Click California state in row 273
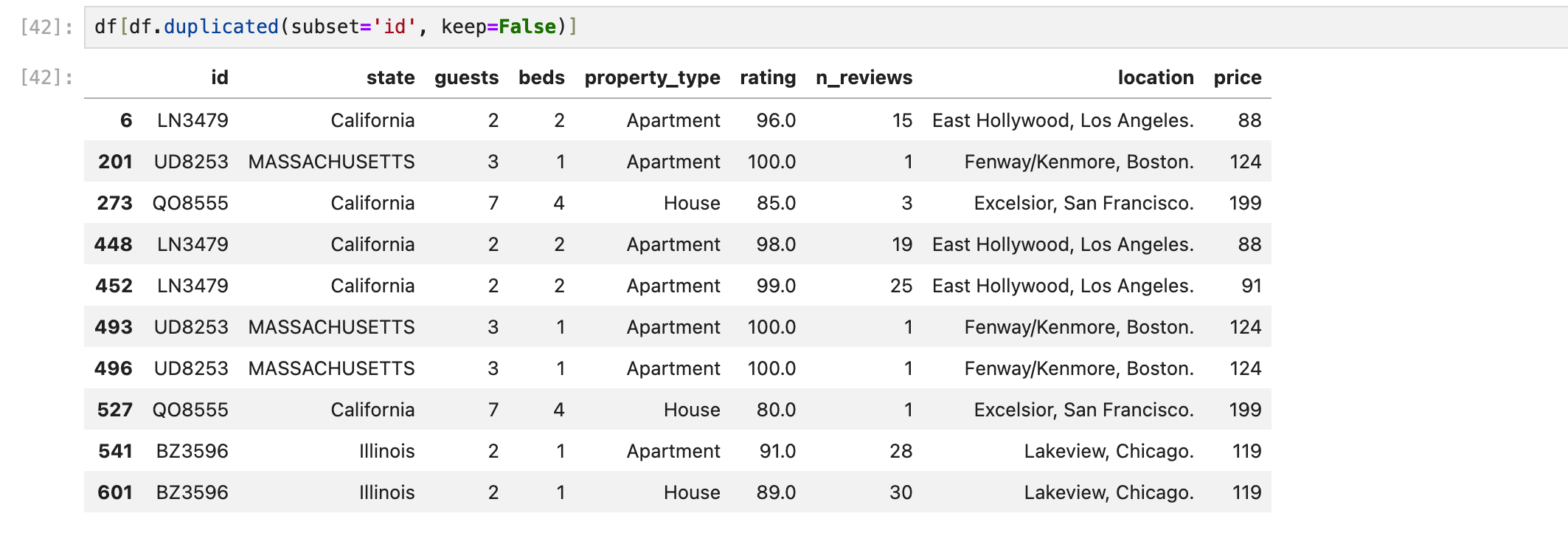Image resolution: width=1568 pixels, height=533 pixels. click(373, 203)
